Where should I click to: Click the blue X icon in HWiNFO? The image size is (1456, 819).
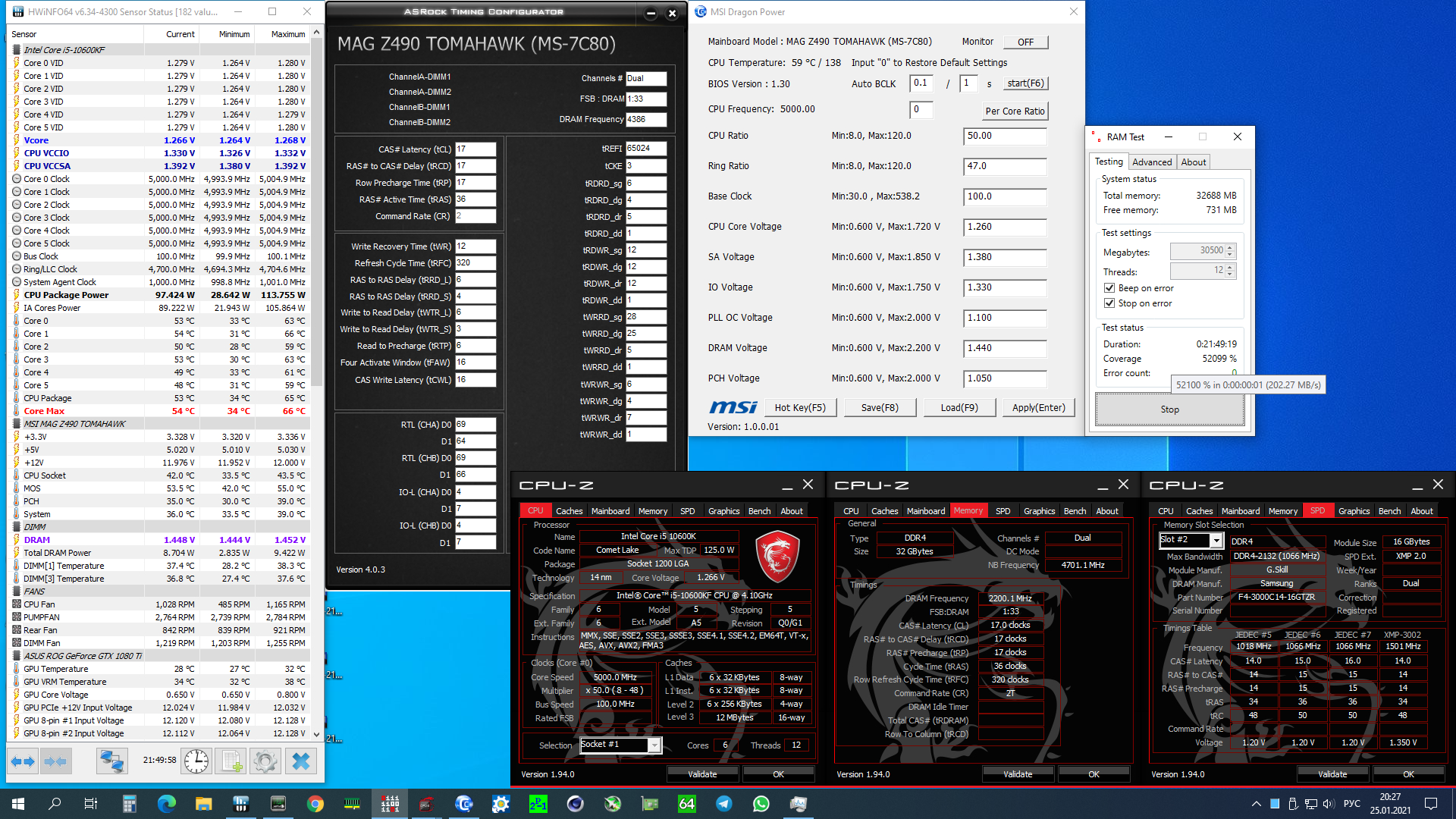click(x=301, y=761)
